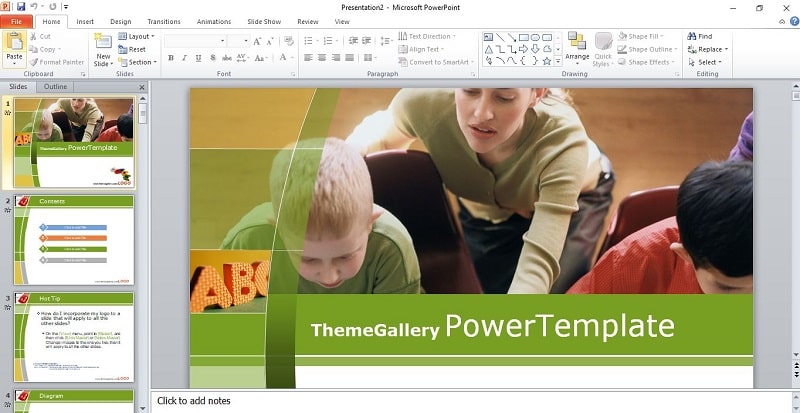Open the Layout dropdown
Image resolution: width=800 pixels, height=413 pixels.
click(x=136, y=37)
